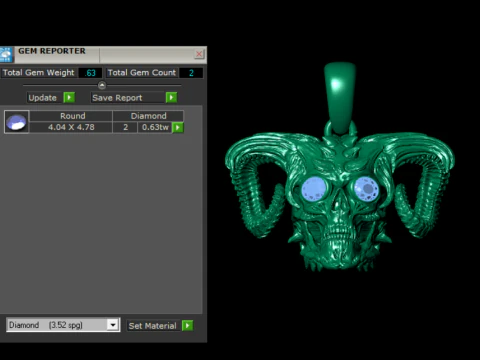Click the pendant bail on the model

click(340, 97)
